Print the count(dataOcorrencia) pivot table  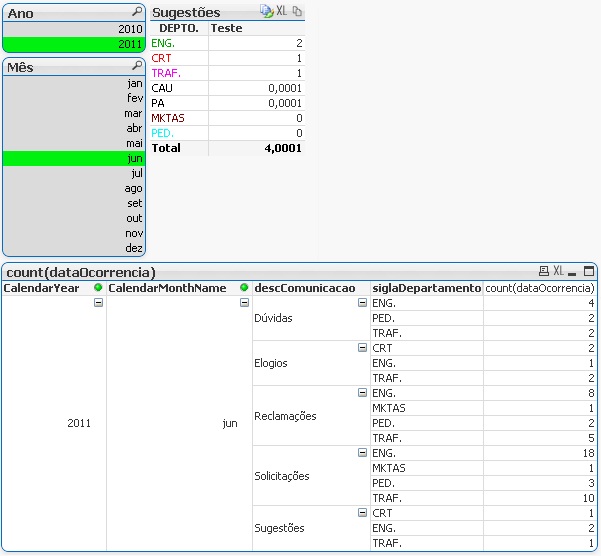(543, 271)
